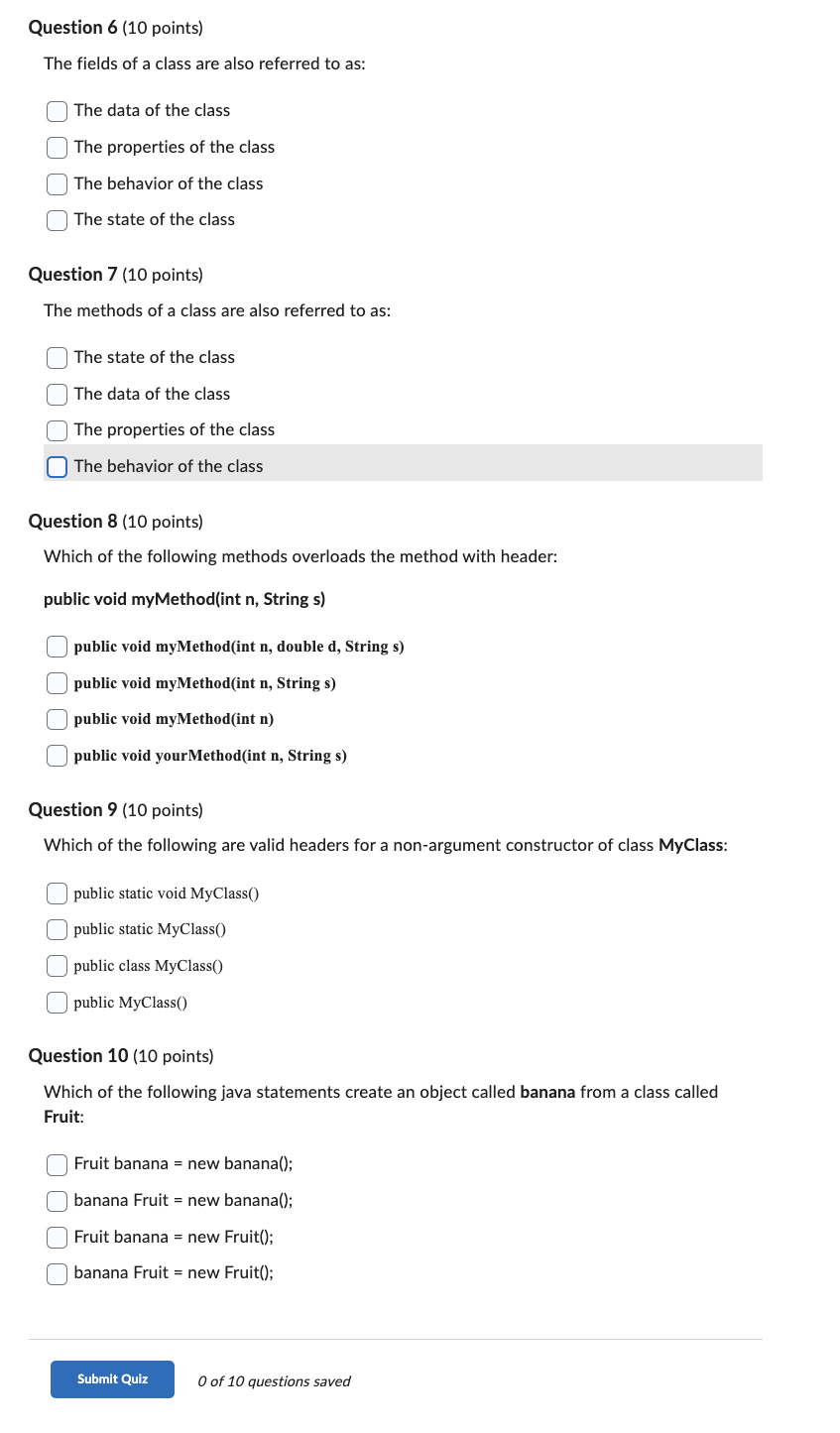Check 'public class MyClass()' in Question 9

[57, 966]
